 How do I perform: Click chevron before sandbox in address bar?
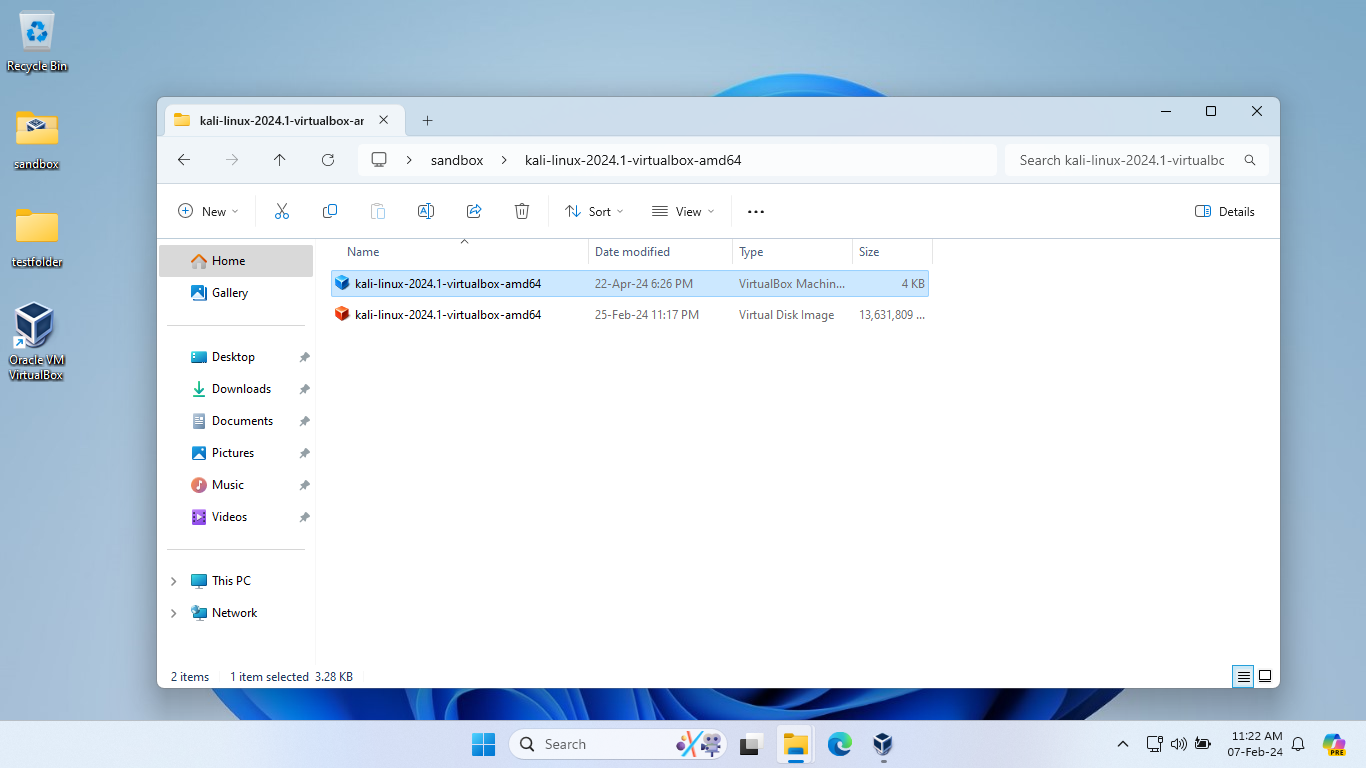click(x=409, y=160)
